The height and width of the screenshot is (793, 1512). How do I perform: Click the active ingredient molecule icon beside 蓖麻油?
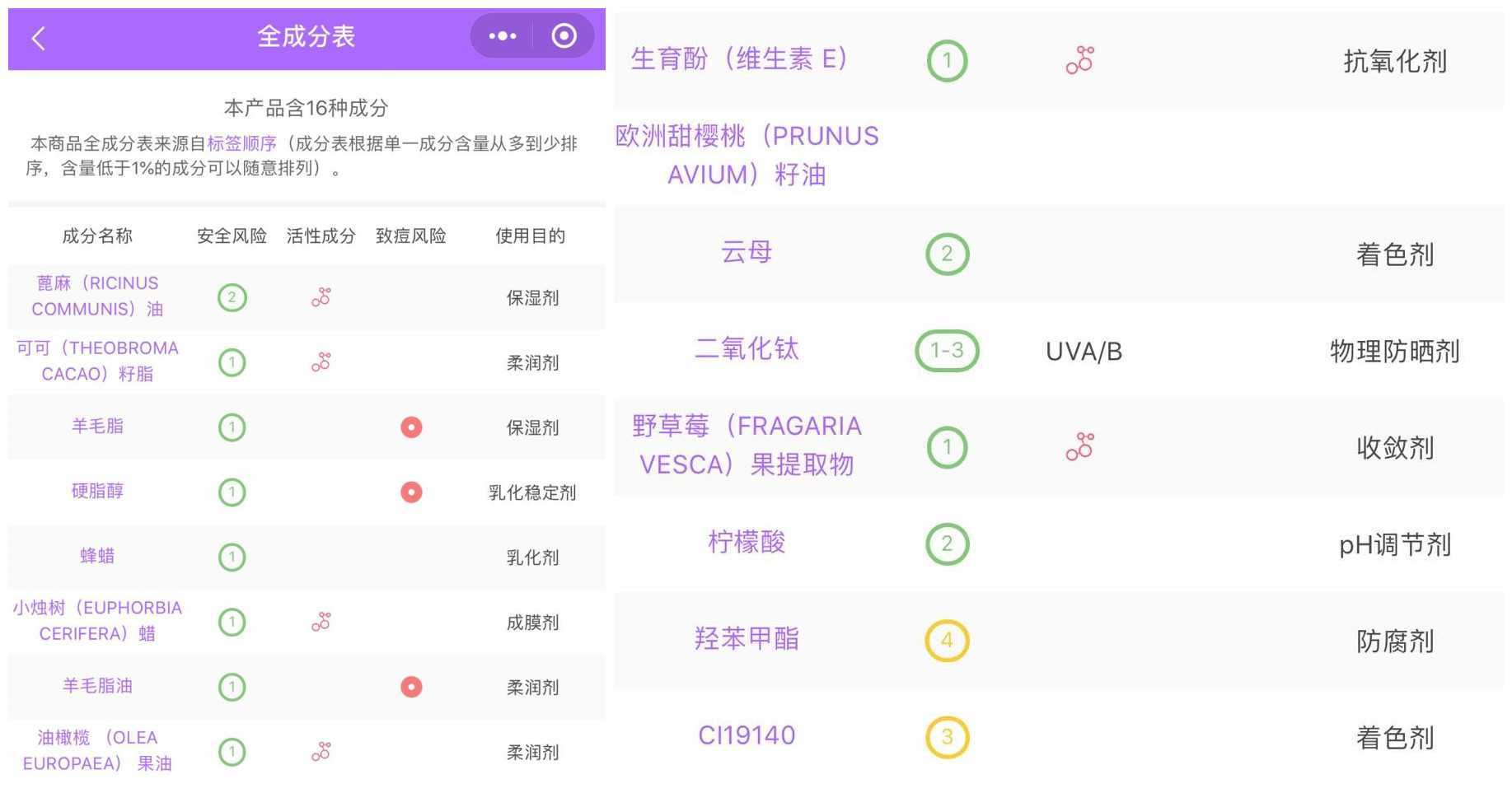(x=320, y=297)
